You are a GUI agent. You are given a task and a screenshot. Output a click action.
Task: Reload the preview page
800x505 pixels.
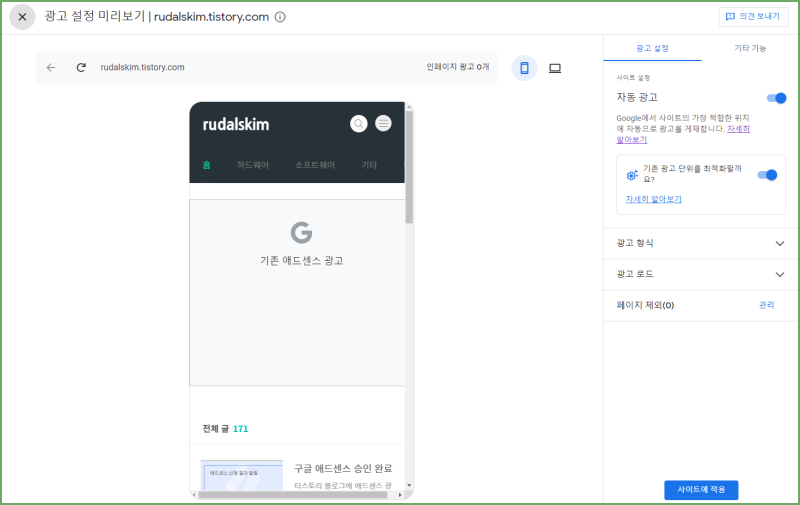pyautogui.click(x=81, y=67)
